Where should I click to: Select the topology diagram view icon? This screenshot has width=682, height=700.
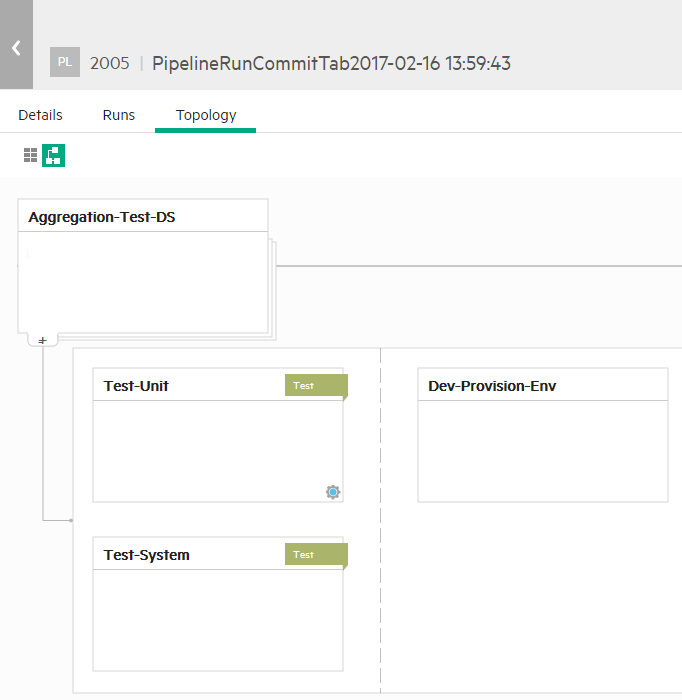coord(53,155)
